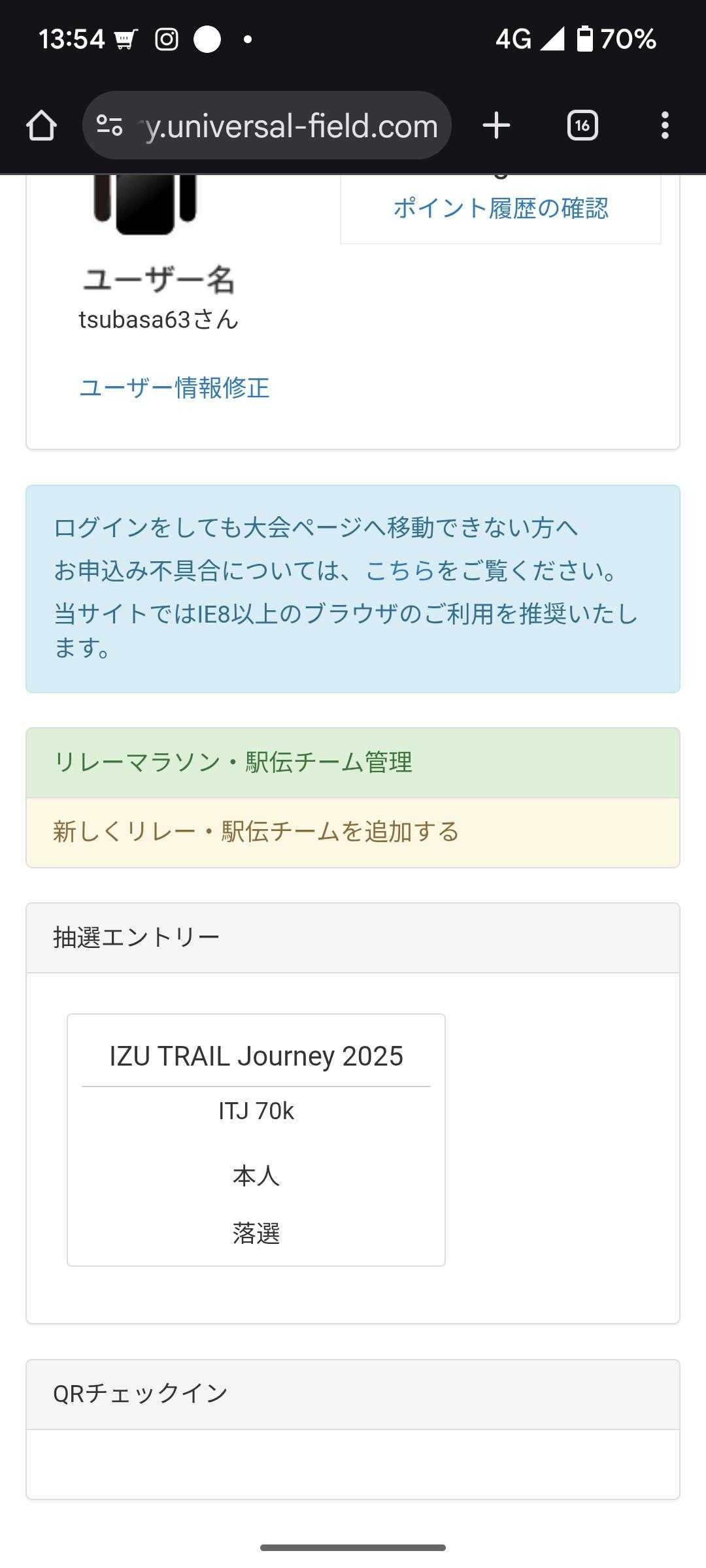Tap the battery icon in status bar
Screen dimensions: 706x1568
coord(584,39)
